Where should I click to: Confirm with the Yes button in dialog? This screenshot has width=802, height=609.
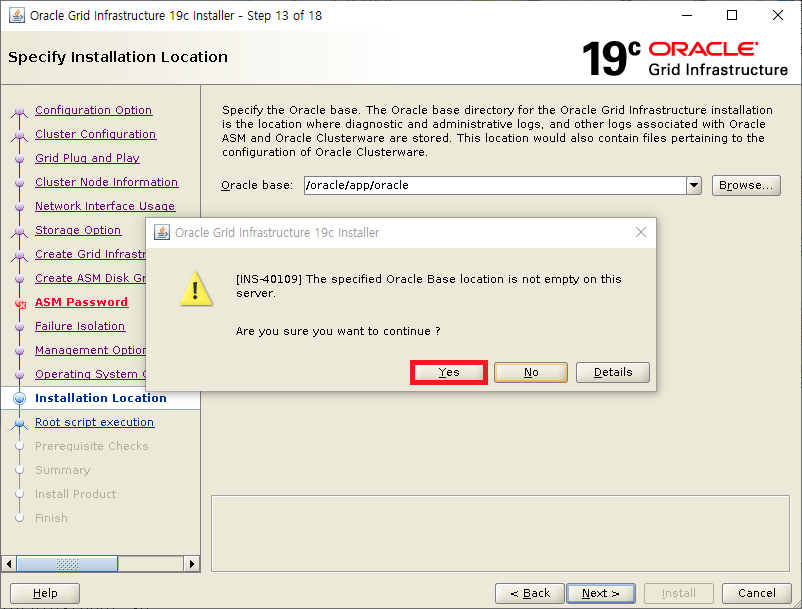point(449,372)
